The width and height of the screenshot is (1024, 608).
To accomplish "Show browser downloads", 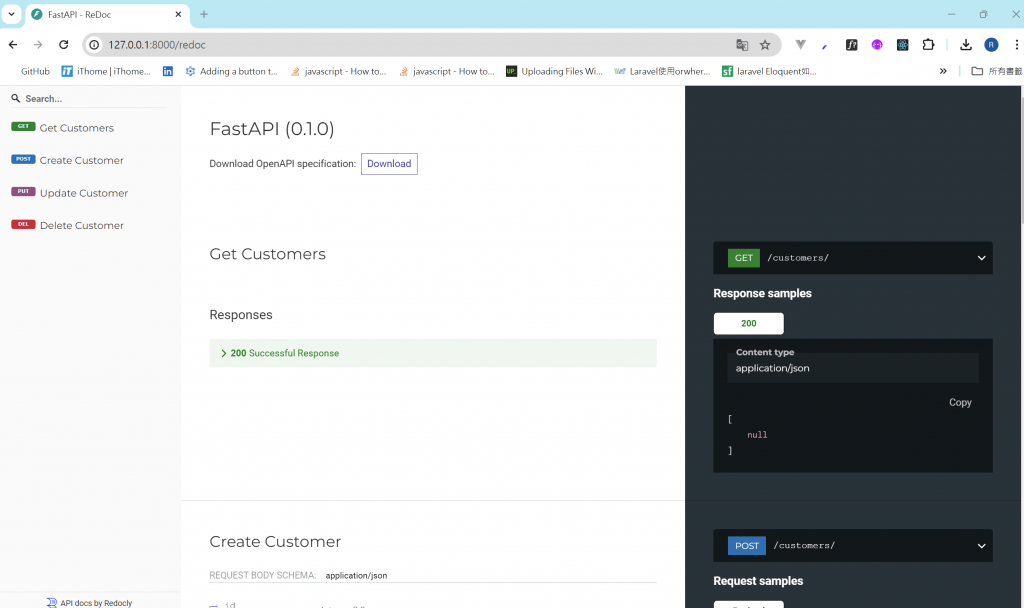I will point(965,44).
